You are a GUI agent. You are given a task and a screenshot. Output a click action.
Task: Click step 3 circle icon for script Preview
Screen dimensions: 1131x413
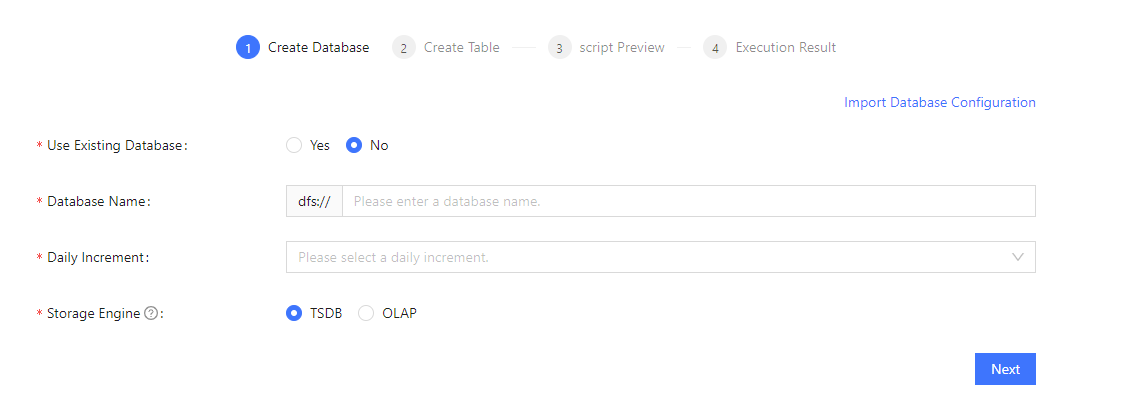[x=560, y=47]
